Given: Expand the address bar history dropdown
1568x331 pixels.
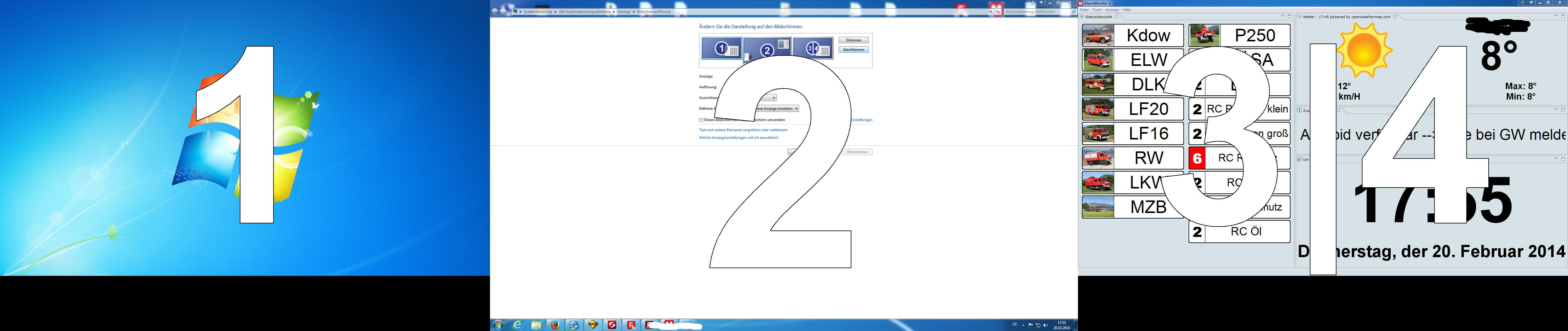Looking at the screenshot, I should click(x=990, y=12).
